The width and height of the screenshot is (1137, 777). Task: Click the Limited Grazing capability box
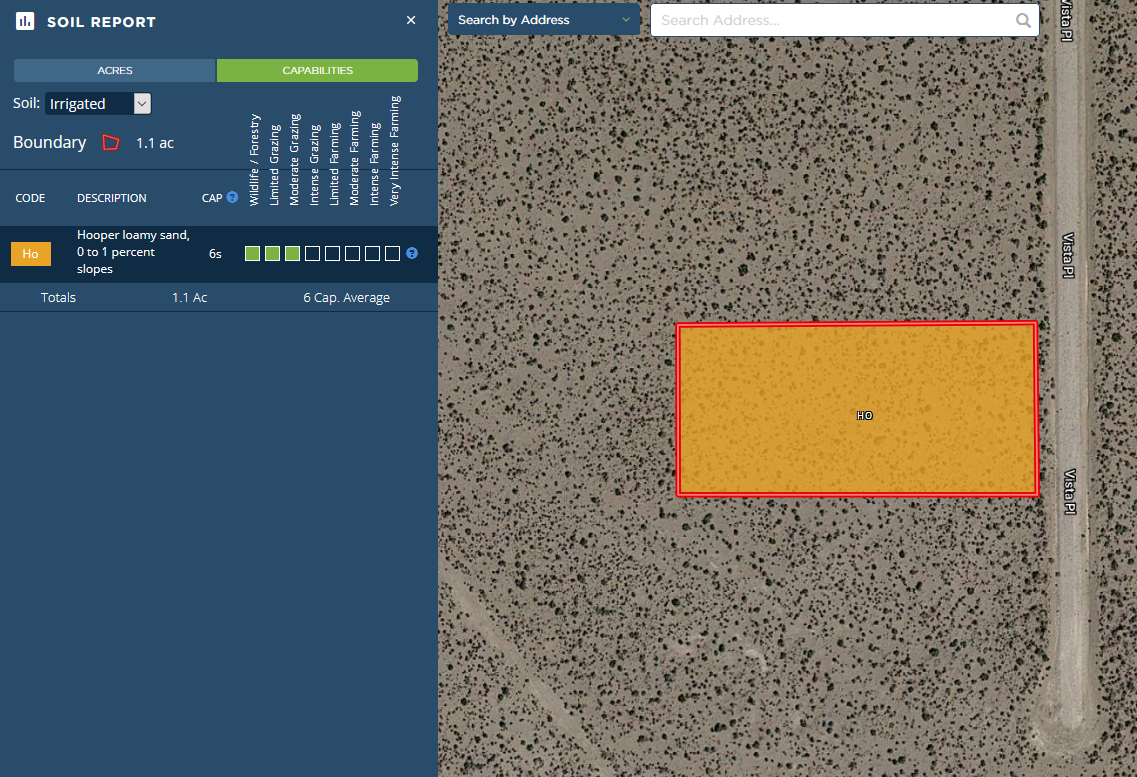pyautogui.click(x=272, y=254)
